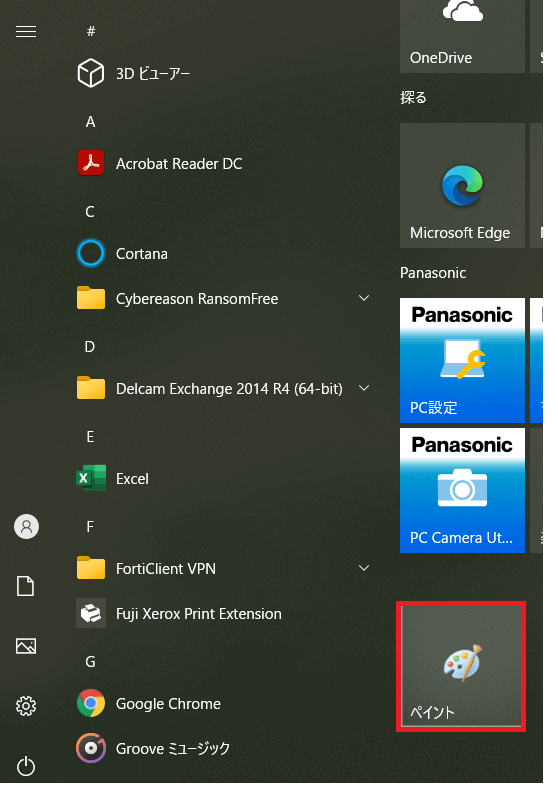Click the ペイント tile
This screenshot has width=558, height=793.
coord(461,667)
